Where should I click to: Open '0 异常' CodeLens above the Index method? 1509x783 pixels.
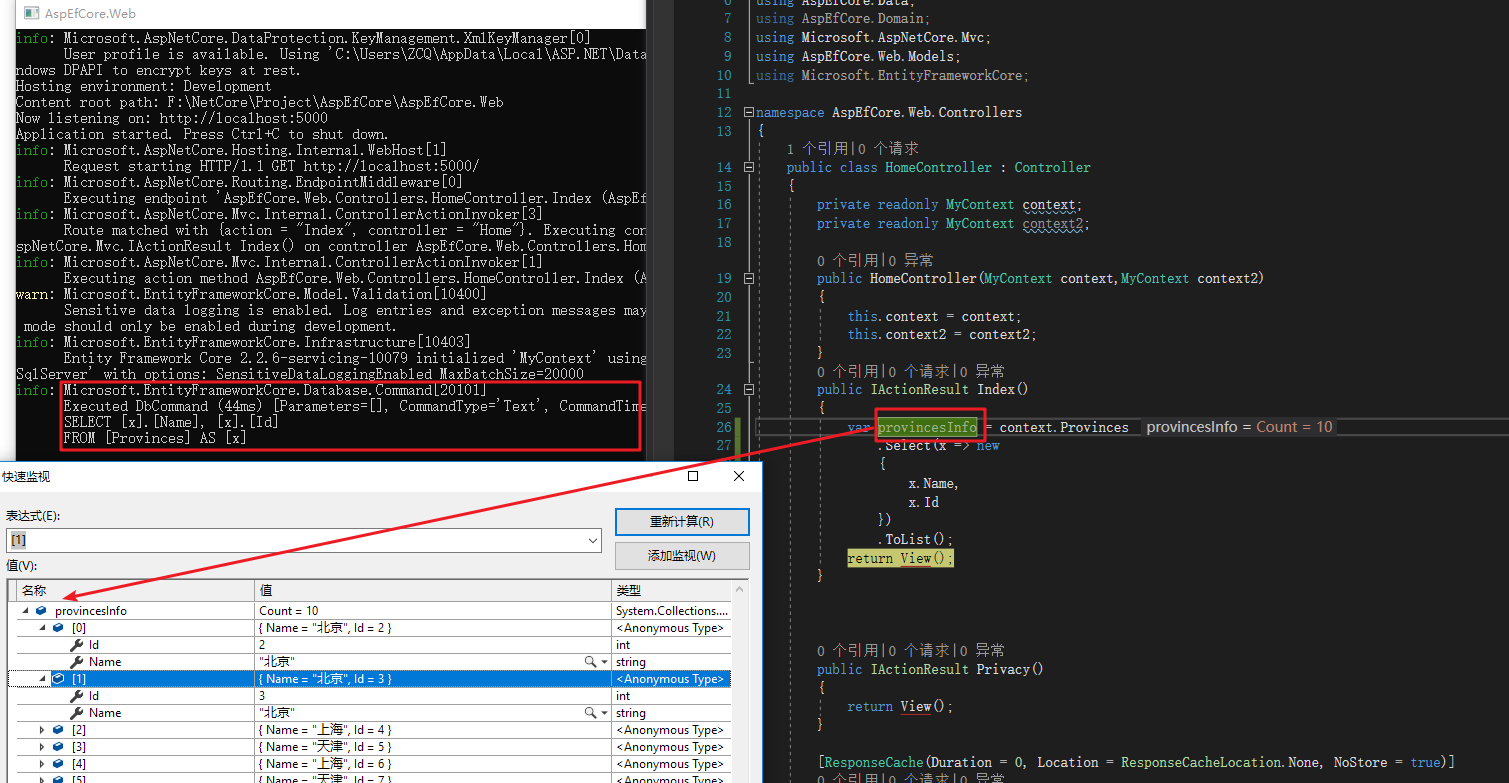pos(982,371)
